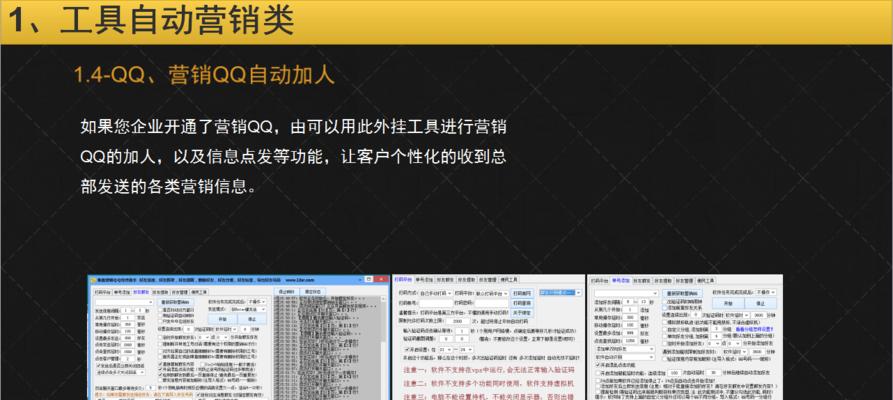Open 单号添加 tab in the red-notice window
The height and width of the screenshot is (400, 893).
pos(424,280)
